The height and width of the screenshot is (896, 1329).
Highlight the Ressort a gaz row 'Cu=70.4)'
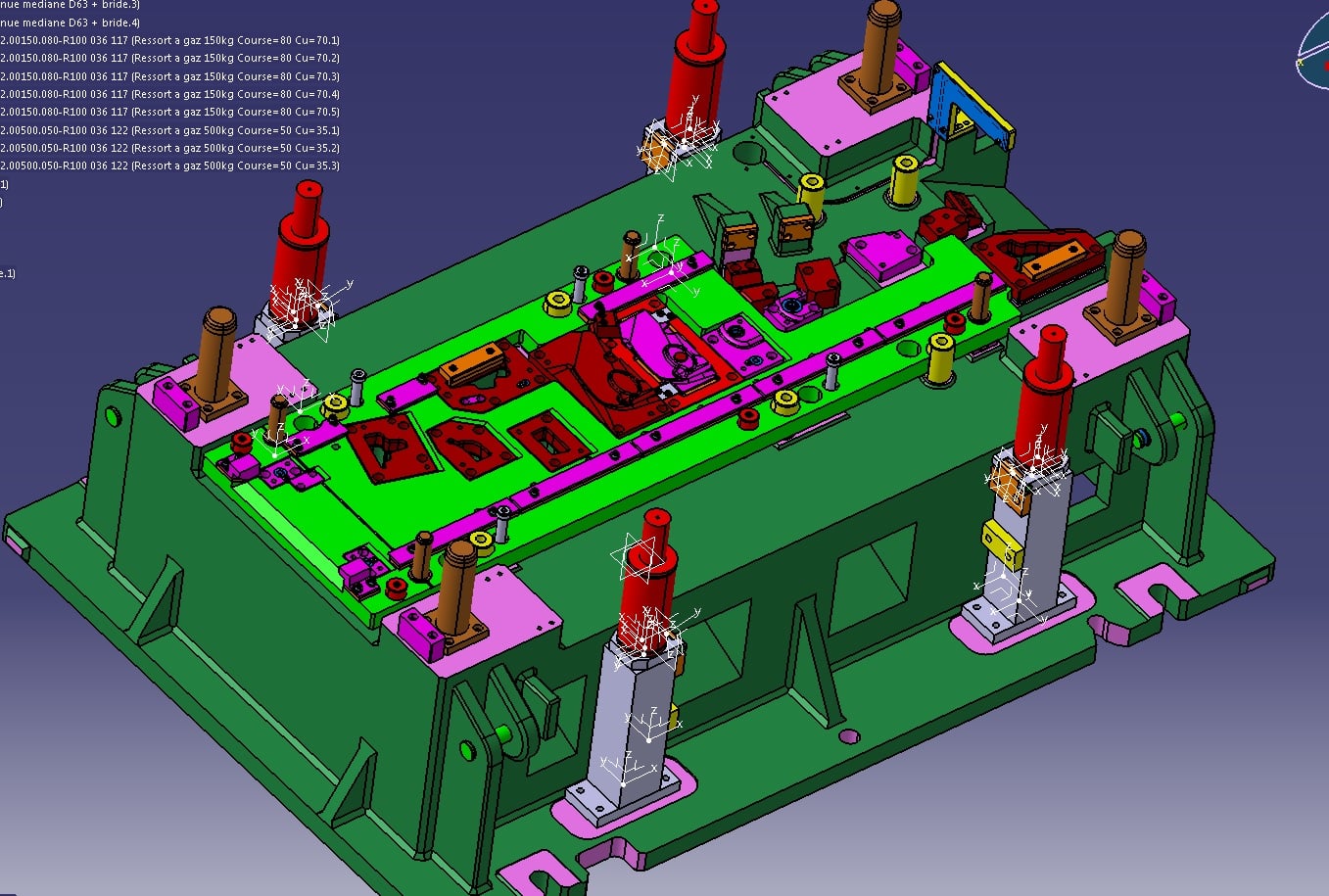170,94
